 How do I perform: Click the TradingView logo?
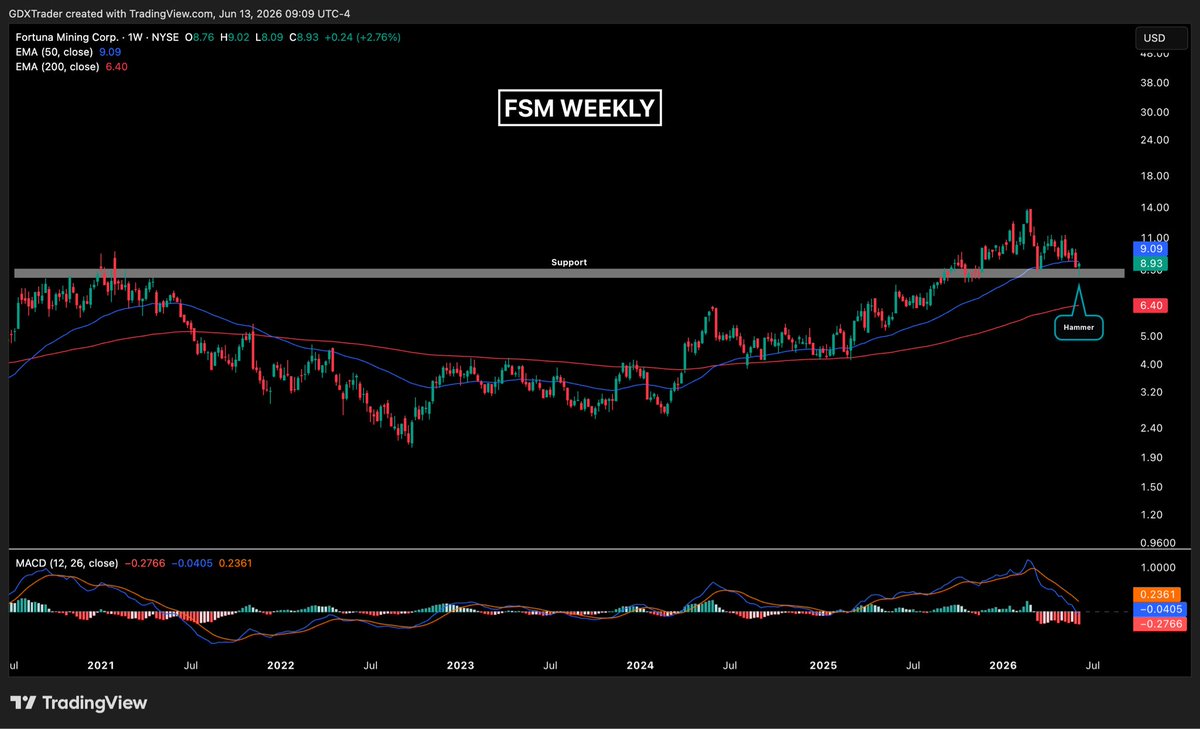(79, 703)
